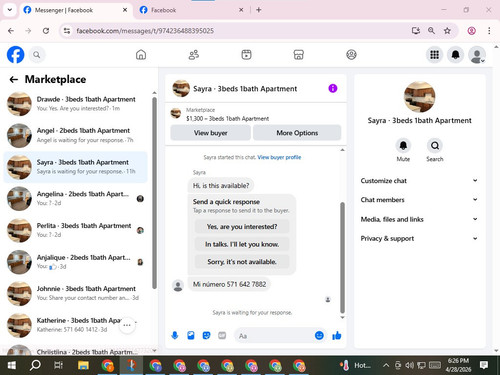500x375 pixels.
Task: Open the Johnnie 3beds 1bath conversation
Action: coord(76,293)
